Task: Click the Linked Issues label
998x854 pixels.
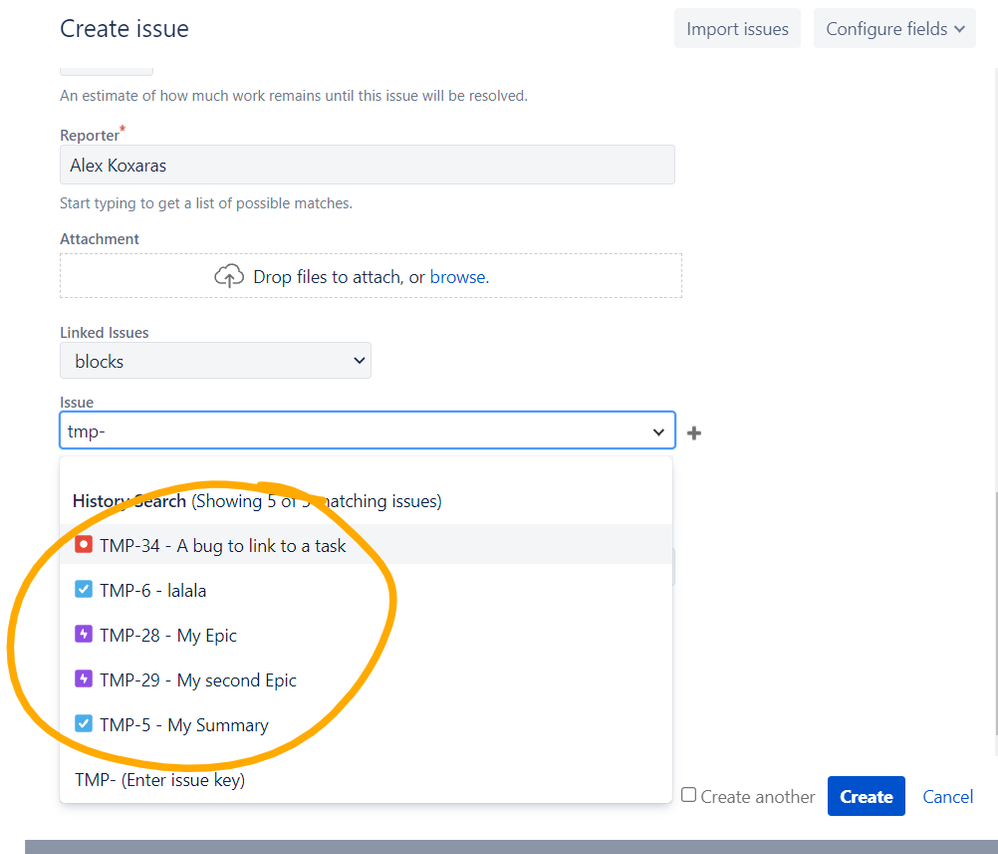Action: coord(104,333)
